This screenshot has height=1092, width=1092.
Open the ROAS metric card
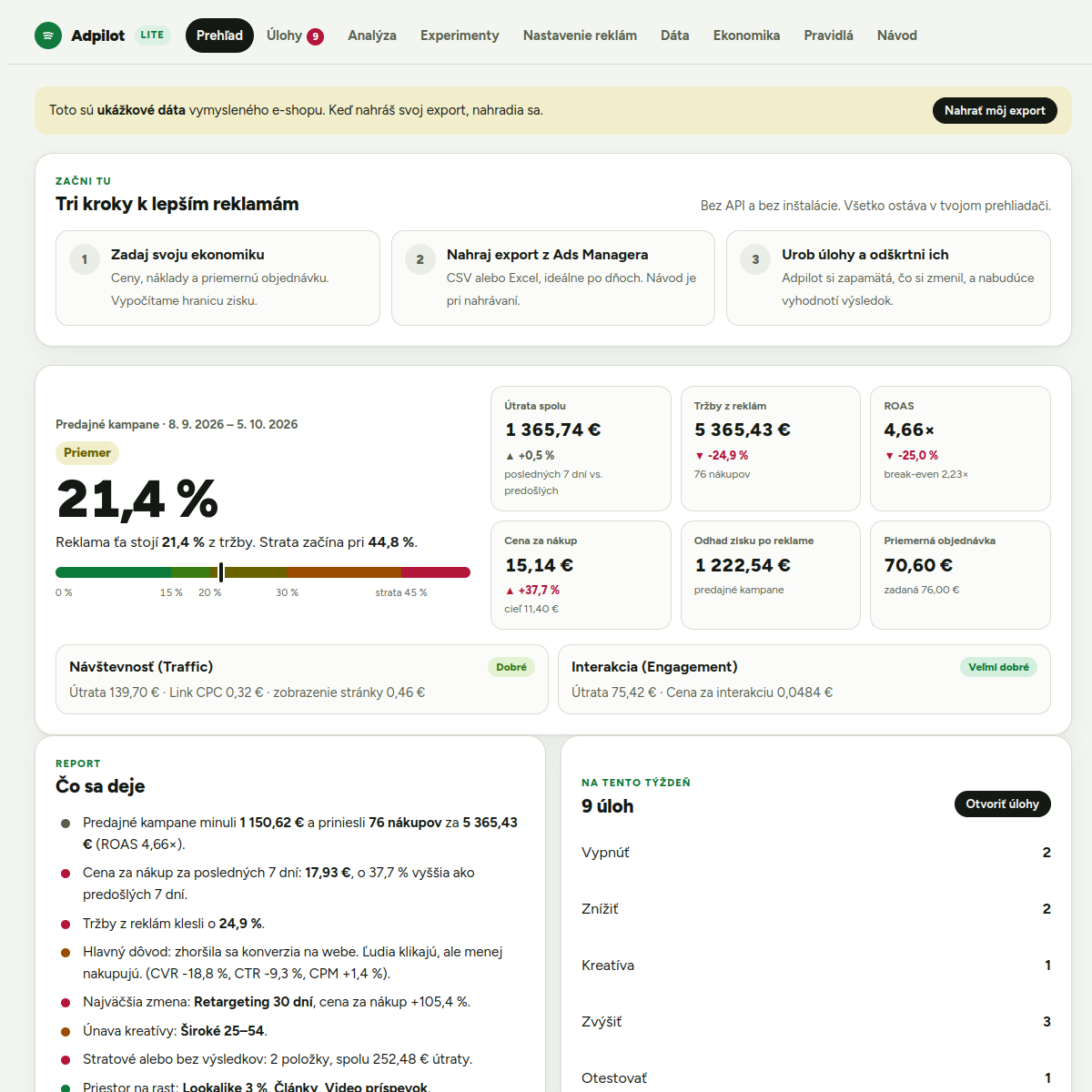[960, 449]
